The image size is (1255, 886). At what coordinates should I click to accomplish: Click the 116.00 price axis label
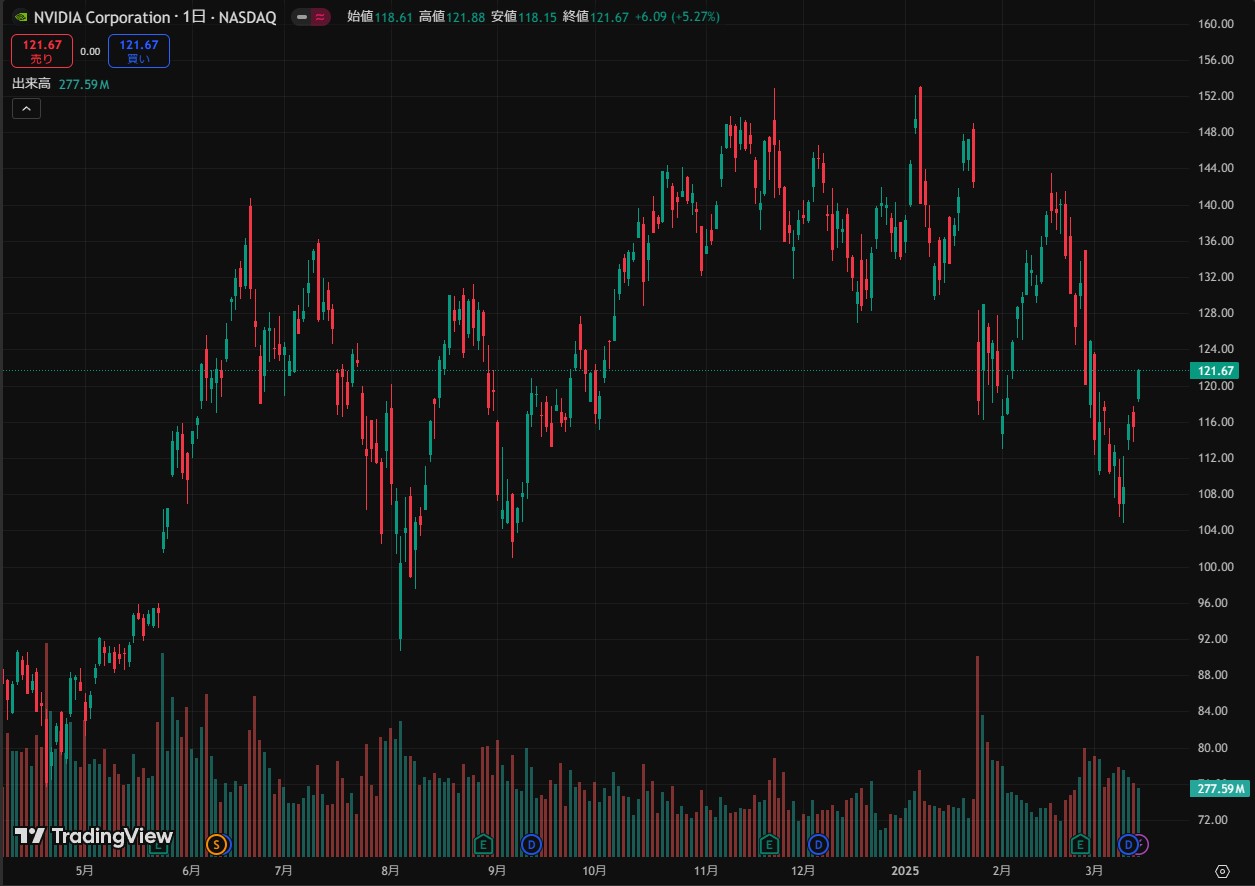click(1214, 422)
